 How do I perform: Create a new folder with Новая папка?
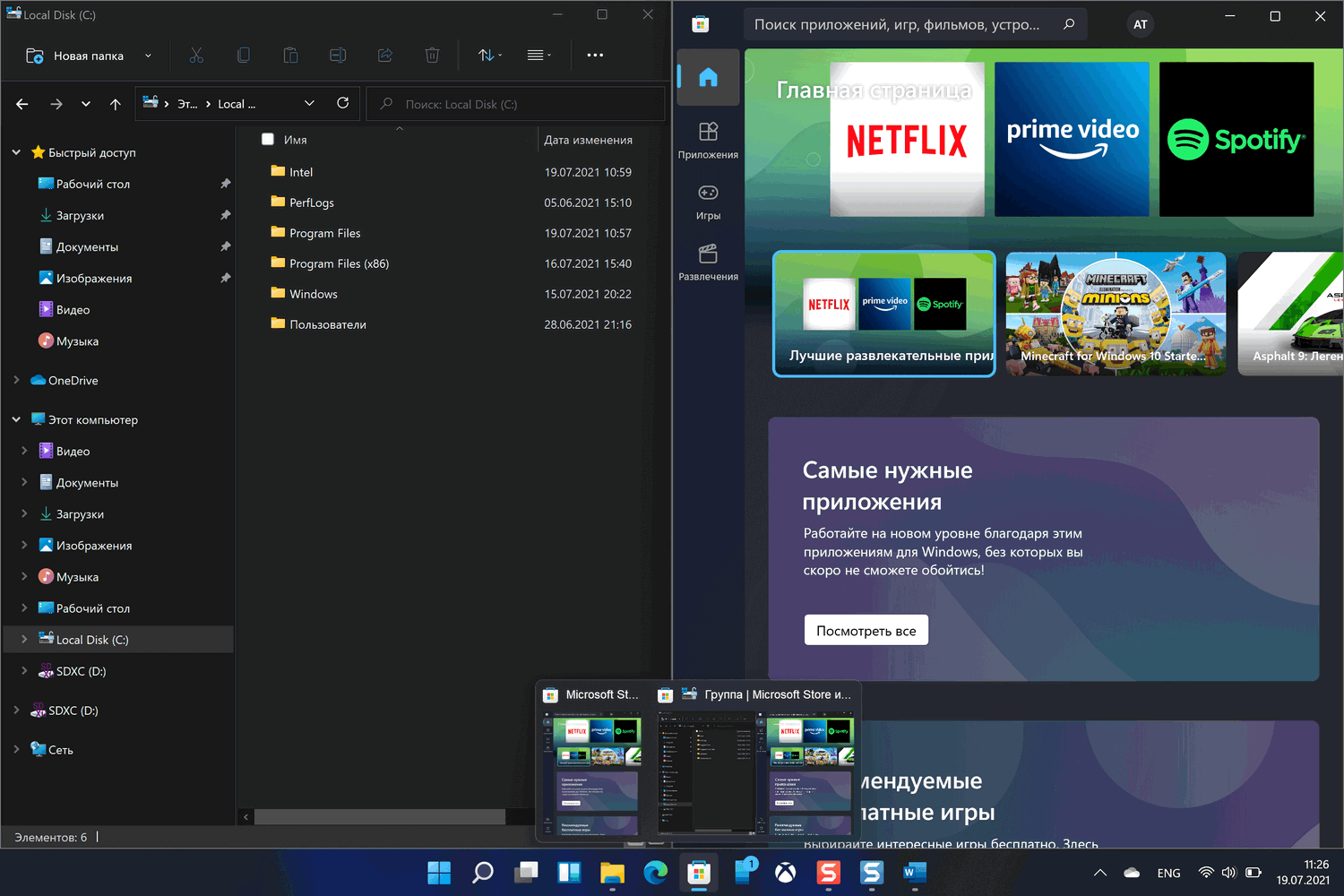tap(75, 56)
